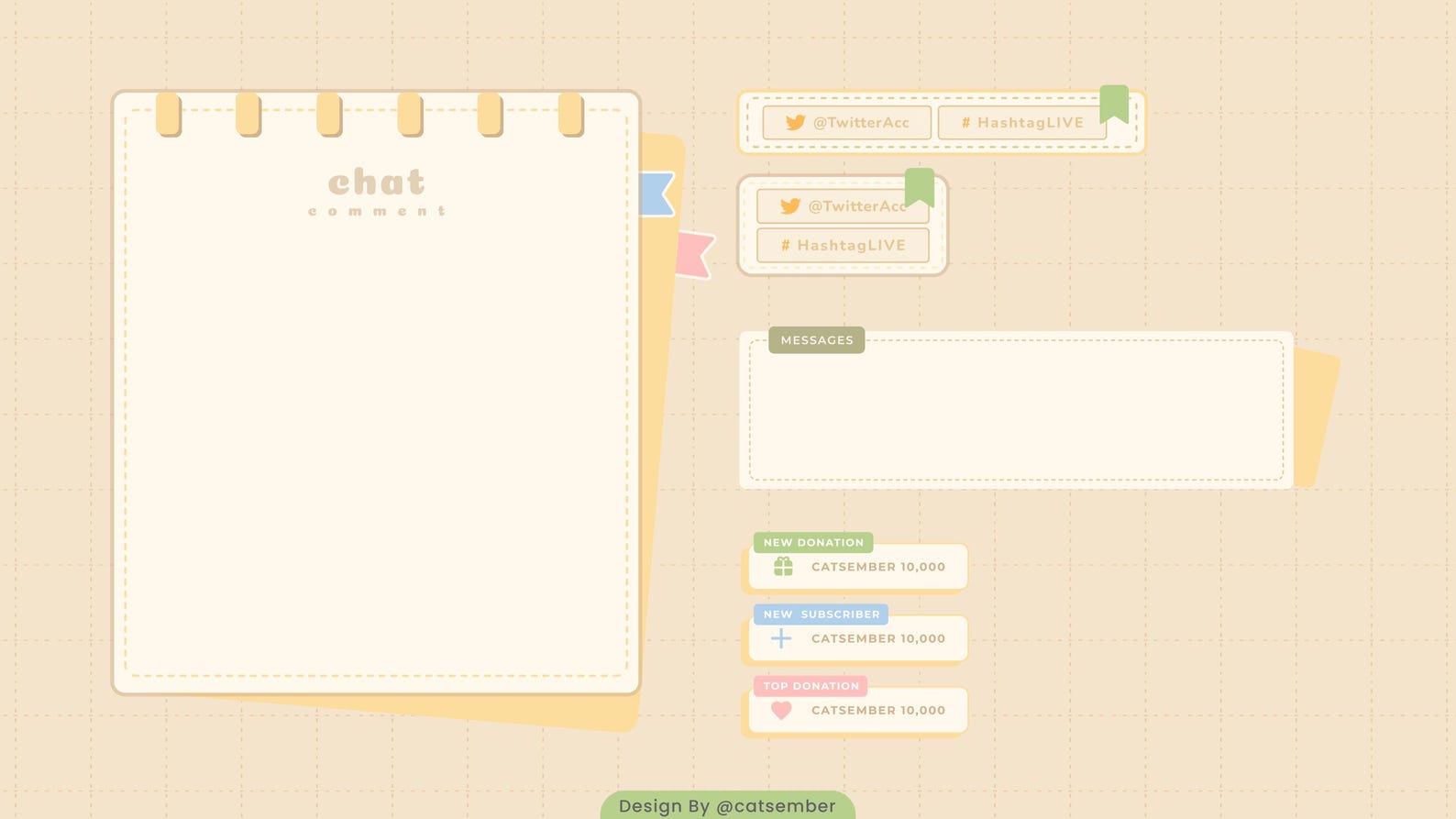Select the MESSAGES label tab

817,340
